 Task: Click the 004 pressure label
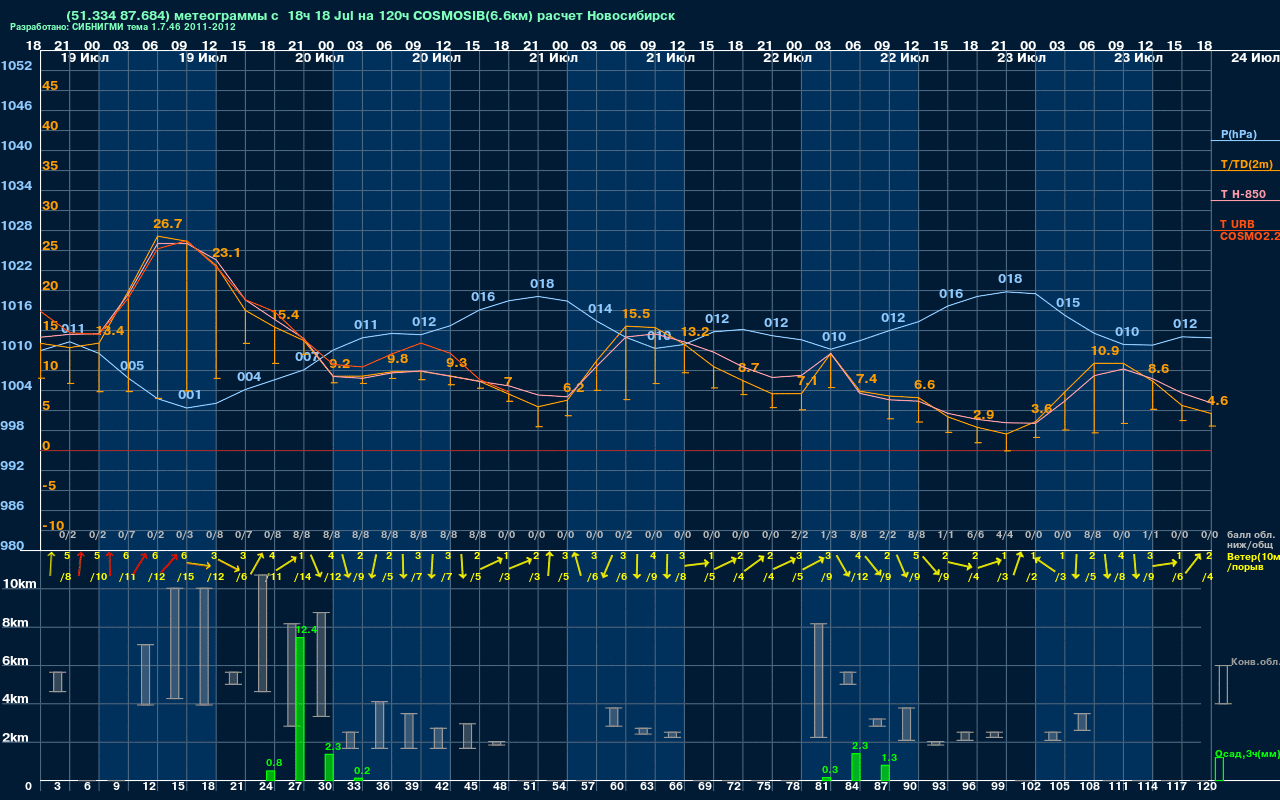click(x=249, y=377)
